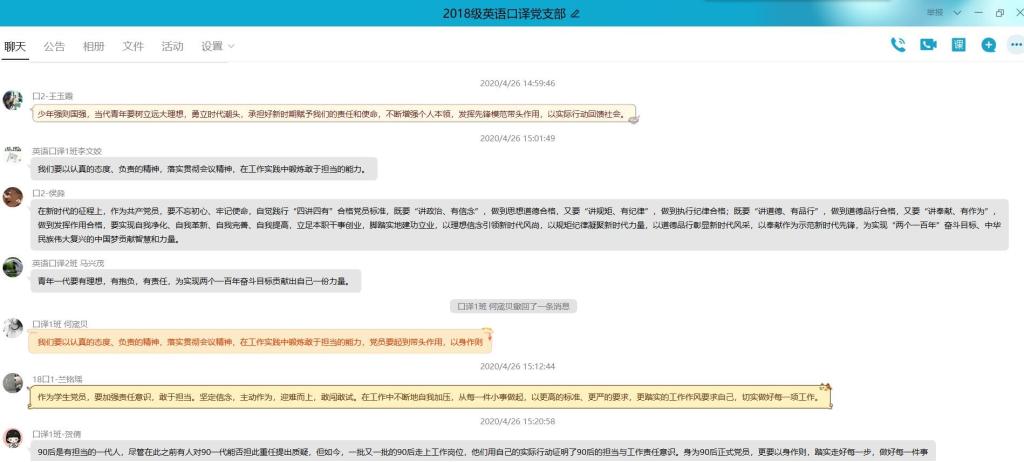1024x462 pixels.
Task: Click the invite members plus icon
Action: [988, 45]
